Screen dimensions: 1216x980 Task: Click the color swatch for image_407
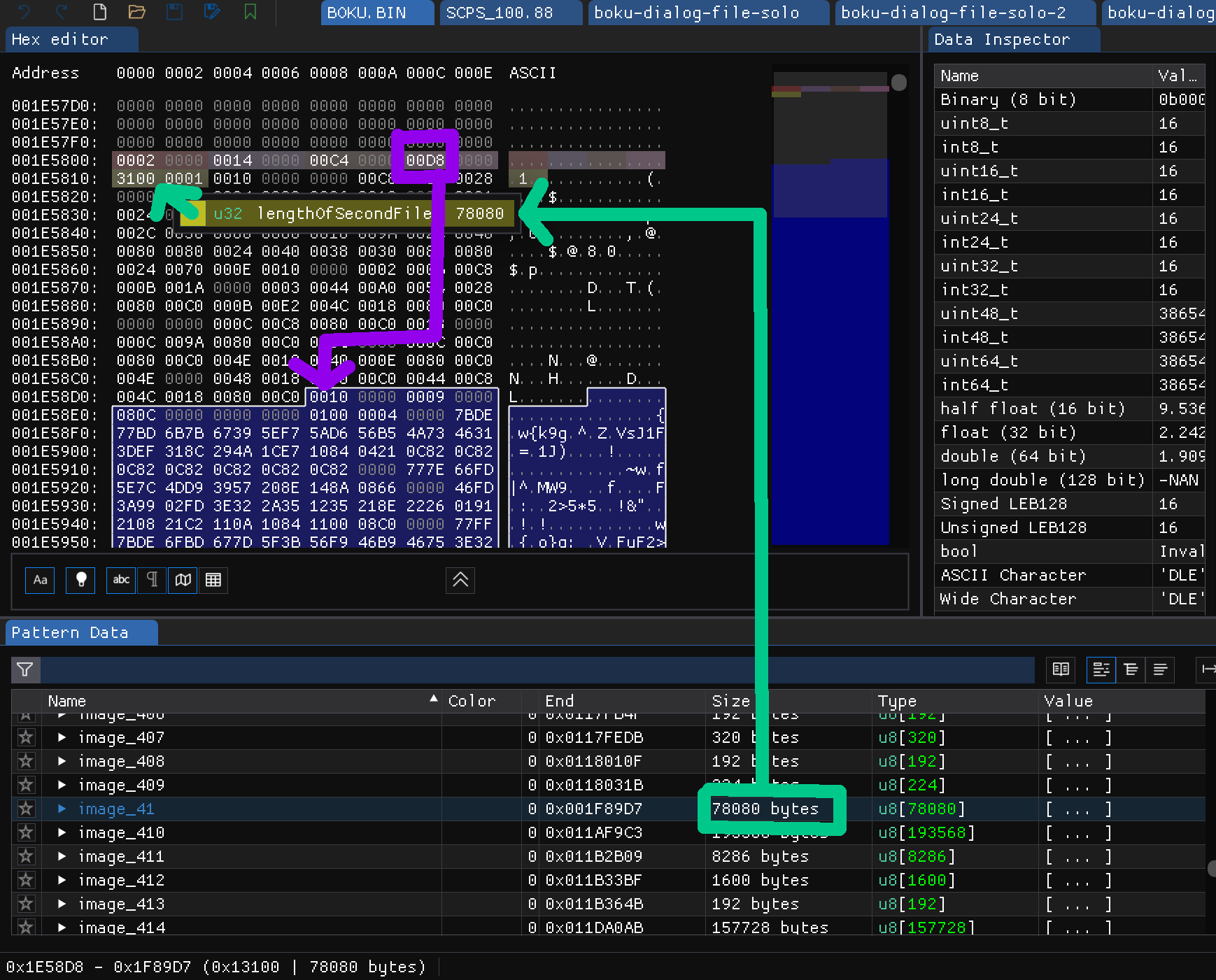[x=481, y=737]
